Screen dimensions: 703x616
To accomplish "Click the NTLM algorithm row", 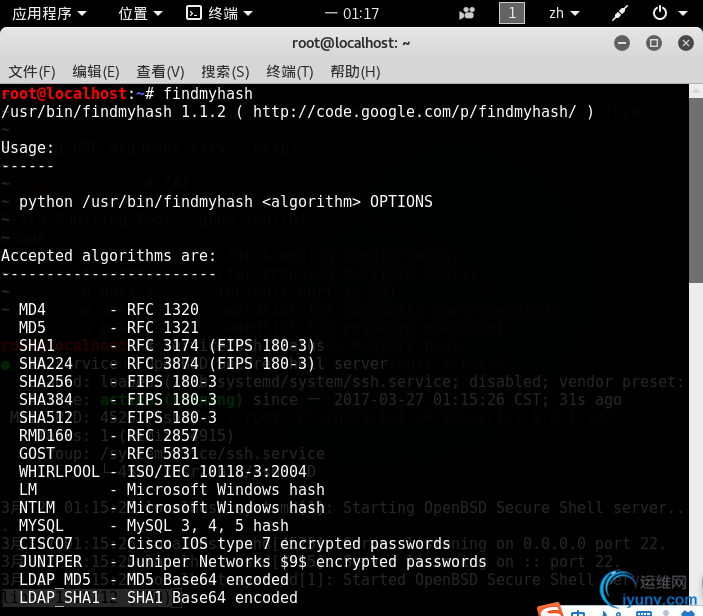I will 172,508.
